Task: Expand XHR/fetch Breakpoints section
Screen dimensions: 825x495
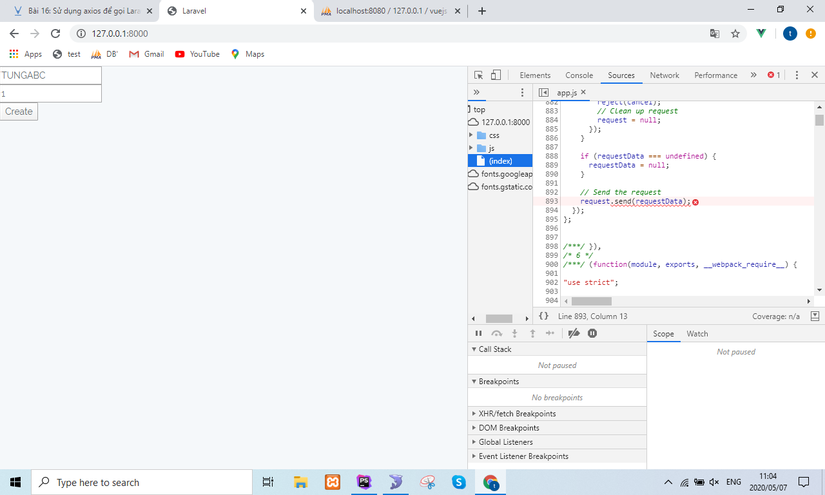Action: point(516,413)
